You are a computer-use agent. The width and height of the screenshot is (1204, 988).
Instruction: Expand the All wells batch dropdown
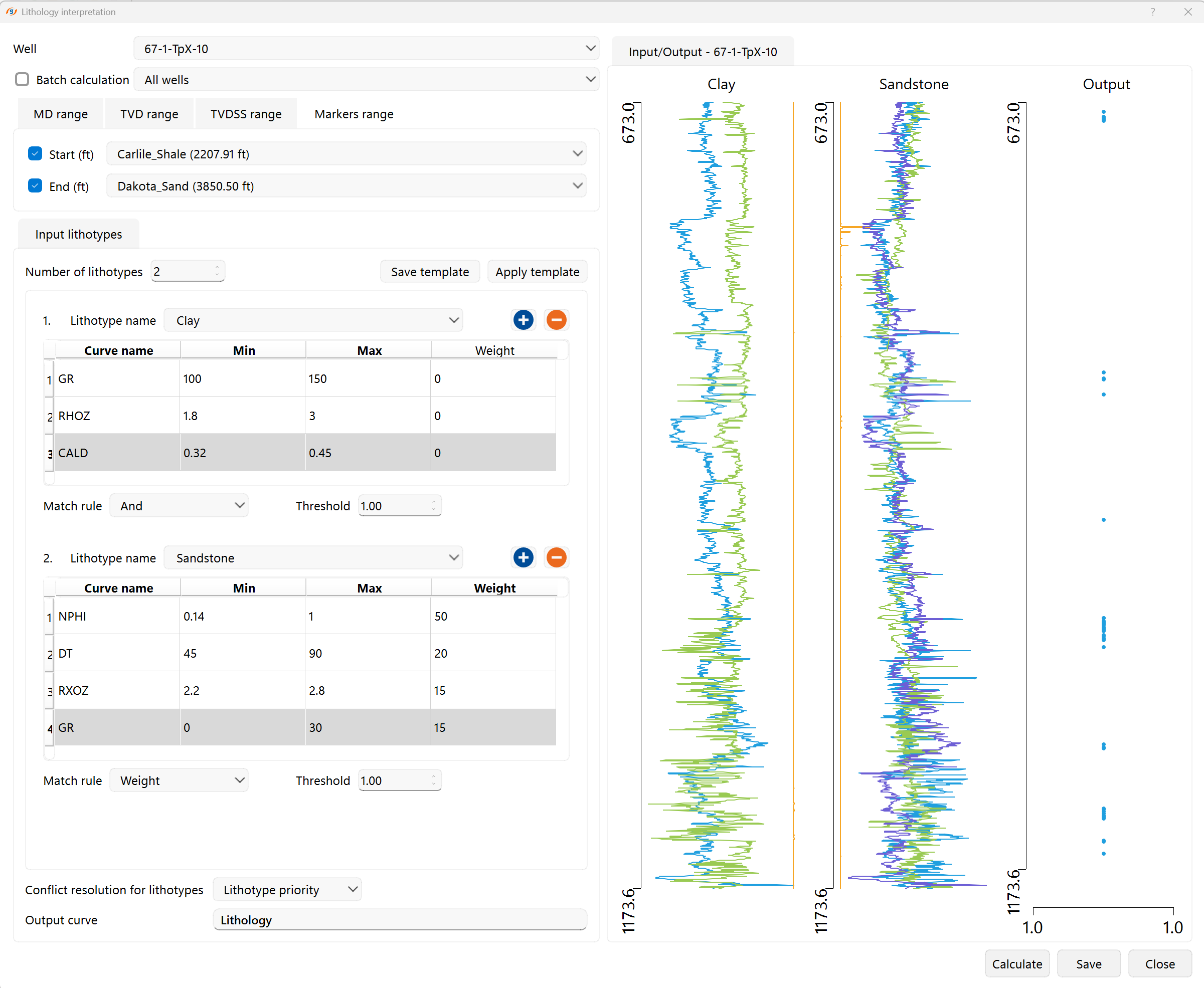pyautogui.click(x=366, y=80)
